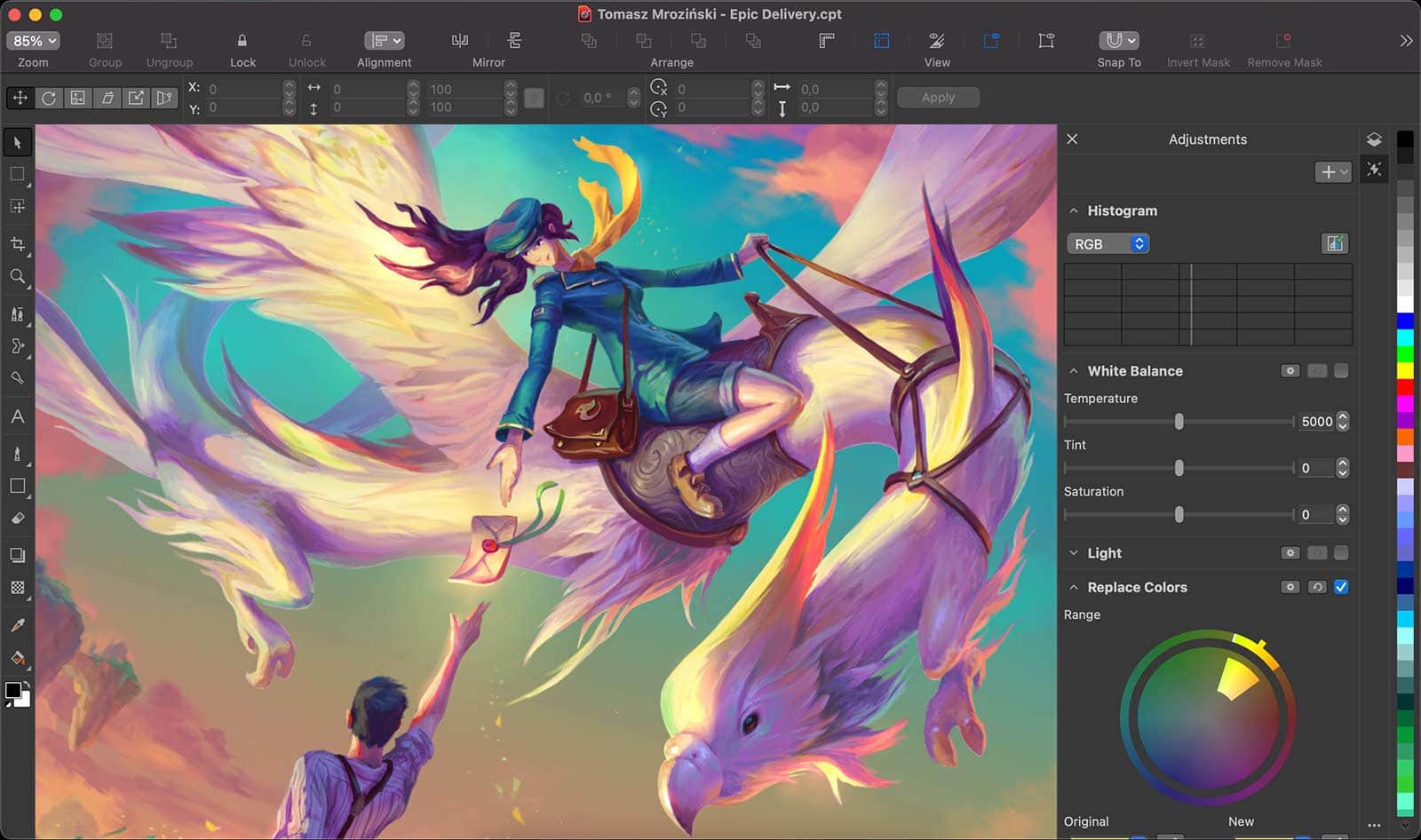The width and height of the screenshot is (1421, 840).
Task: Toggle the White Balance enable checkbox
Action: [1341, 371]
